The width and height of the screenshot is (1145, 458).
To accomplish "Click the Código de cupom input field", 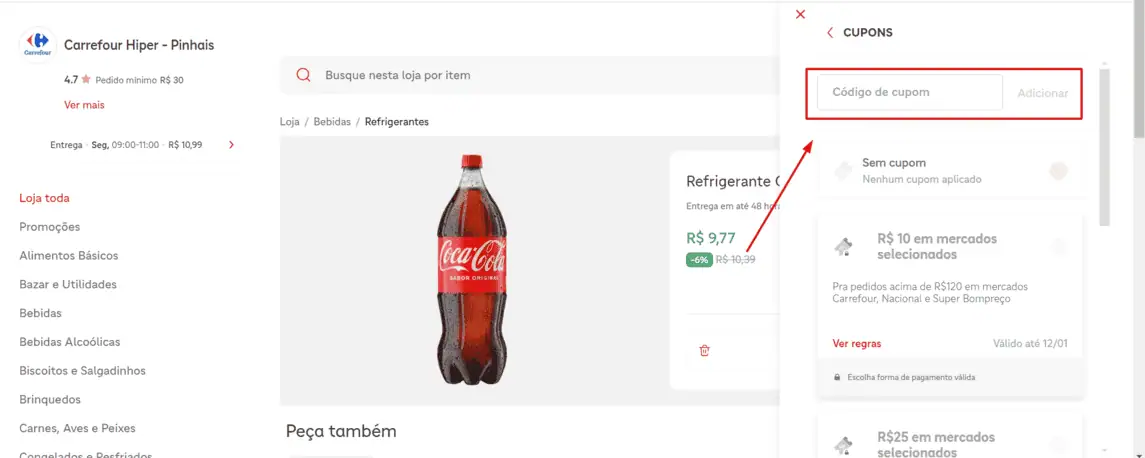I will point(909,92).
